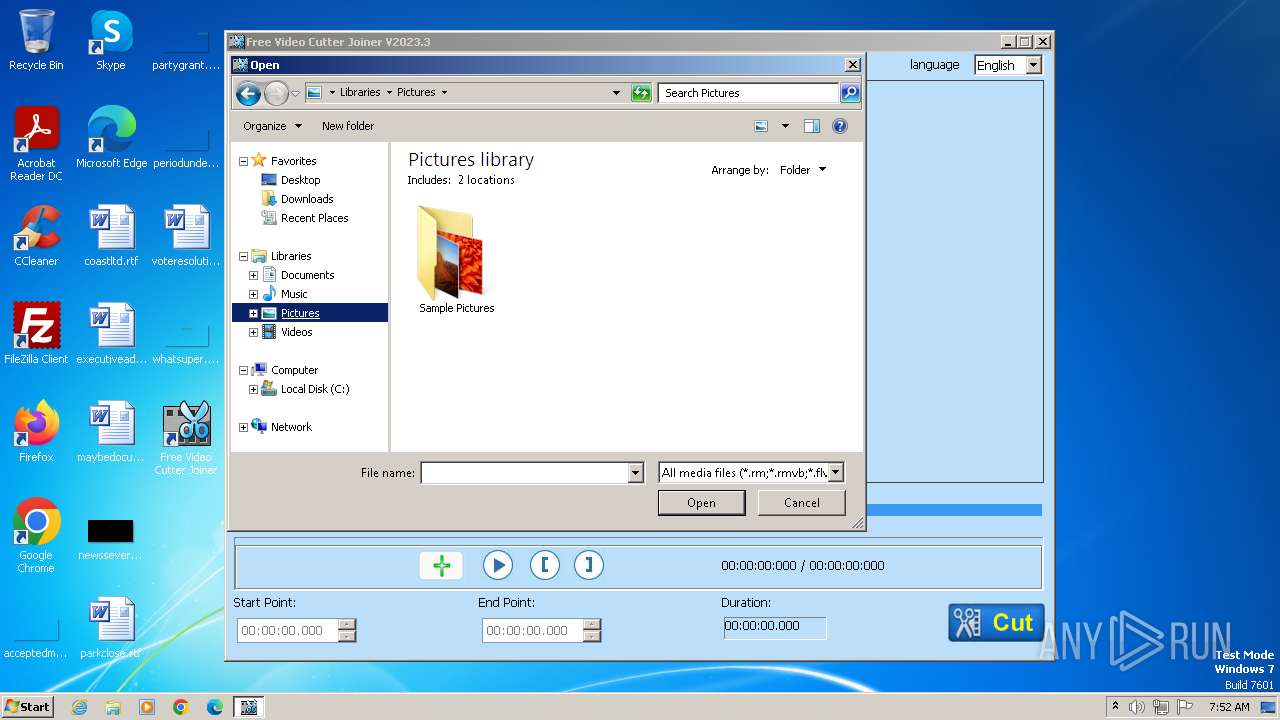Refresh the Pictures folder location
1280x720 pixels.
(641, 93)
